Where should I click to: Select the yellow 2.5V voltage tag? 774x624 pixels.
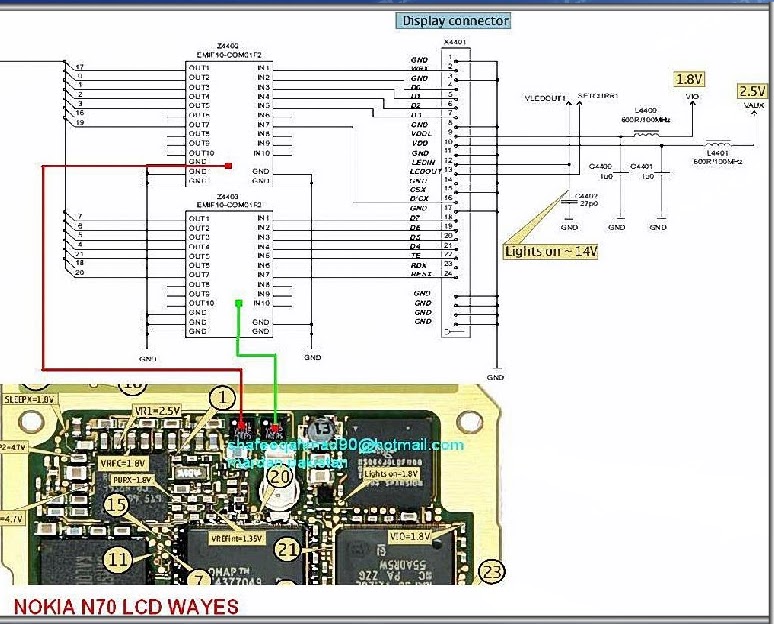pos(752,91)
